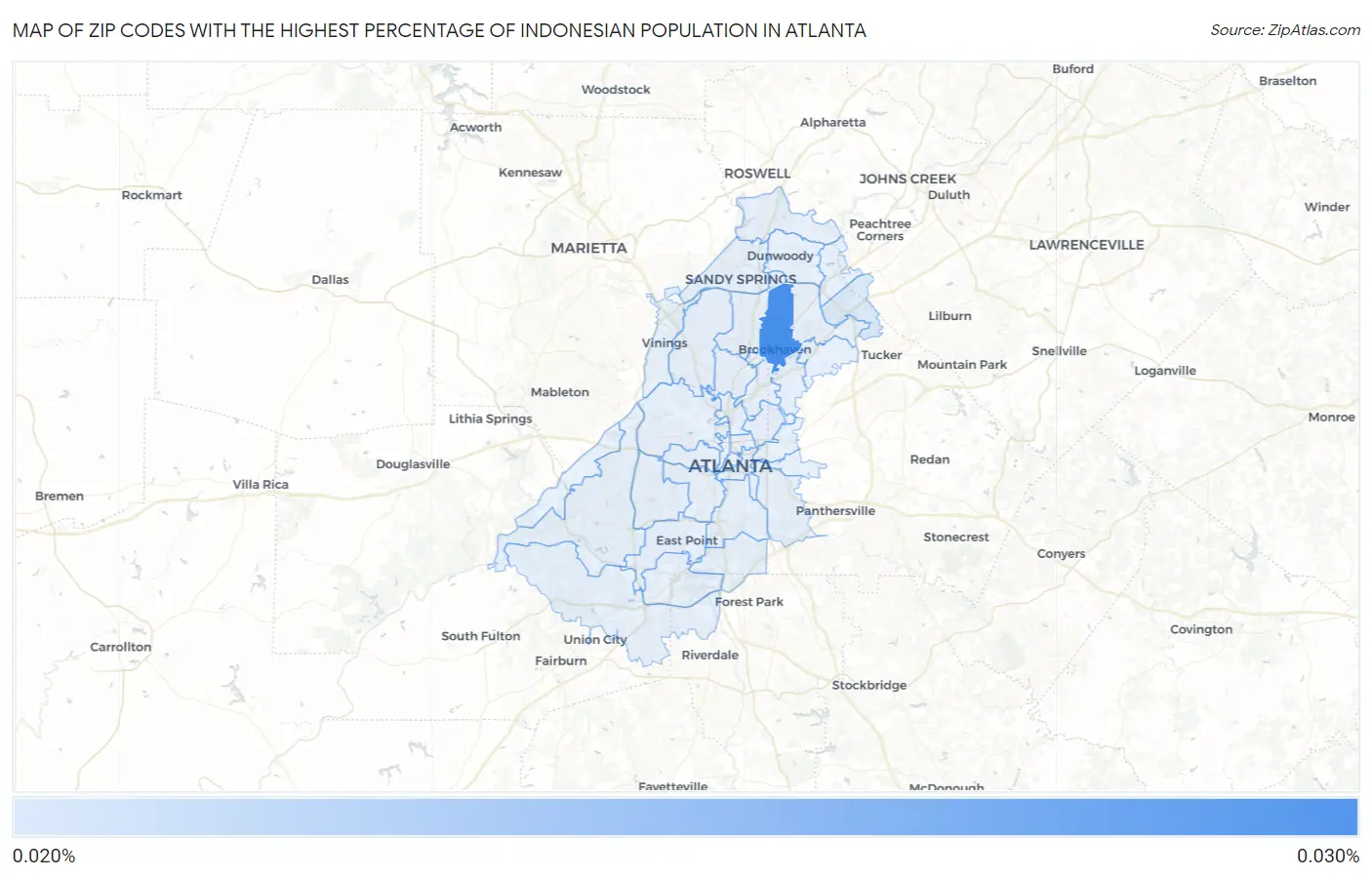This screenshot has height=877, width=1372.
Task: Click the Loganville label
Action: point(1164,371)
